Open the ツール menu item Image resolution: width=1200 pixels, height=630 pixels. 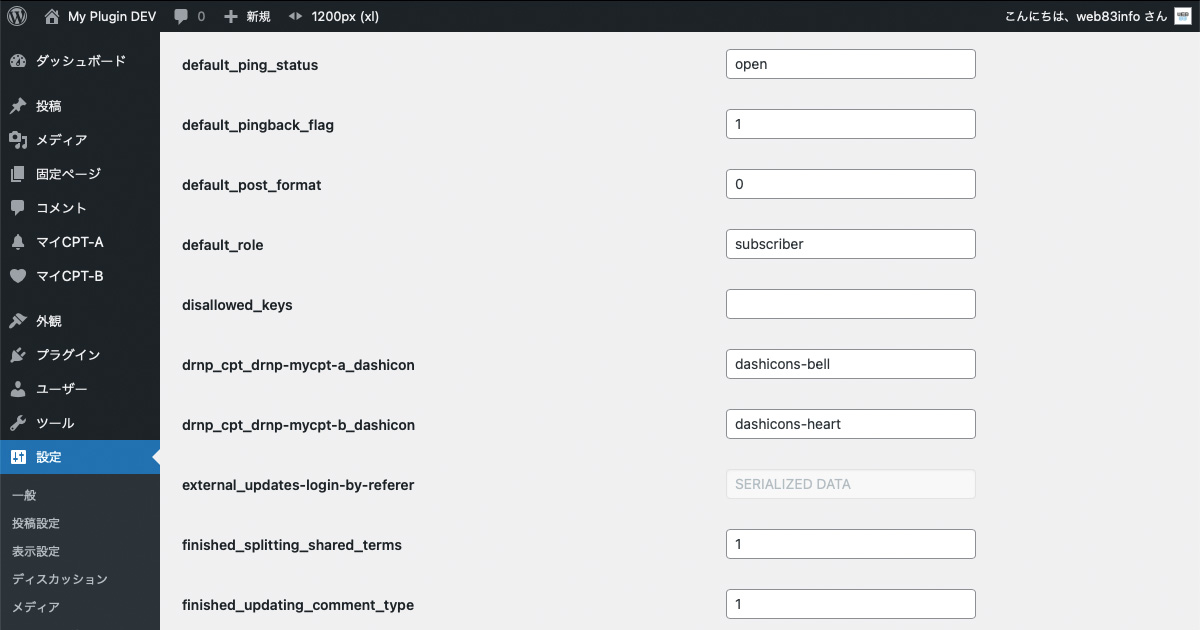point(80,423)
